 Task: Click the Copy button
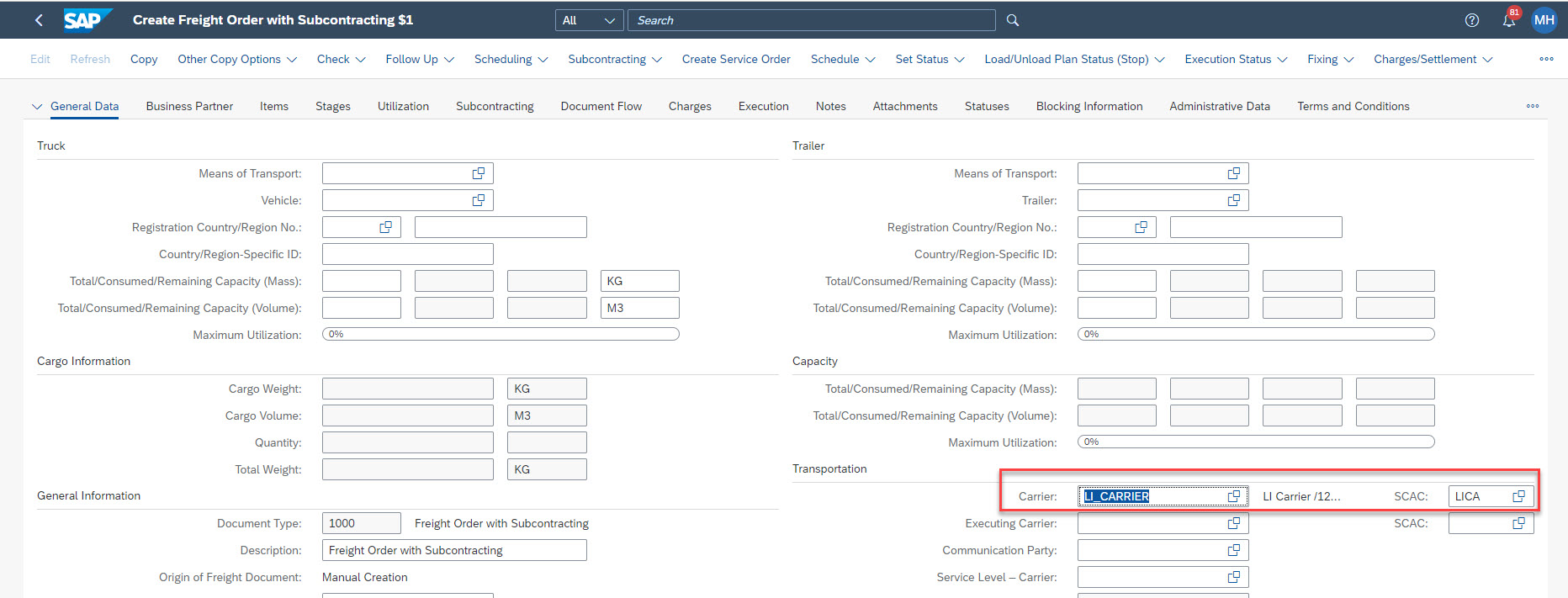144,59
